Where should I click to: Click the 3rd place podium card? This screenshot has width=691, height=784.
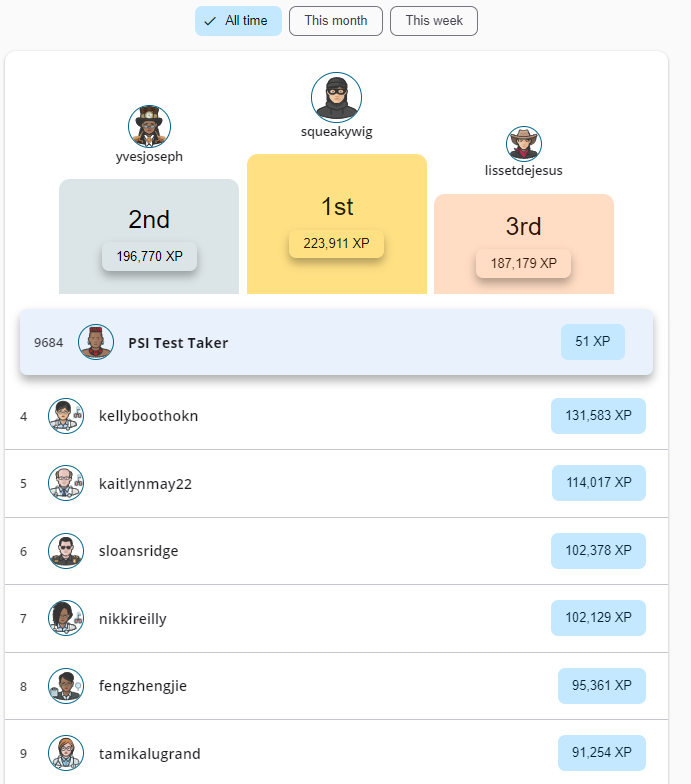point(523,228)
